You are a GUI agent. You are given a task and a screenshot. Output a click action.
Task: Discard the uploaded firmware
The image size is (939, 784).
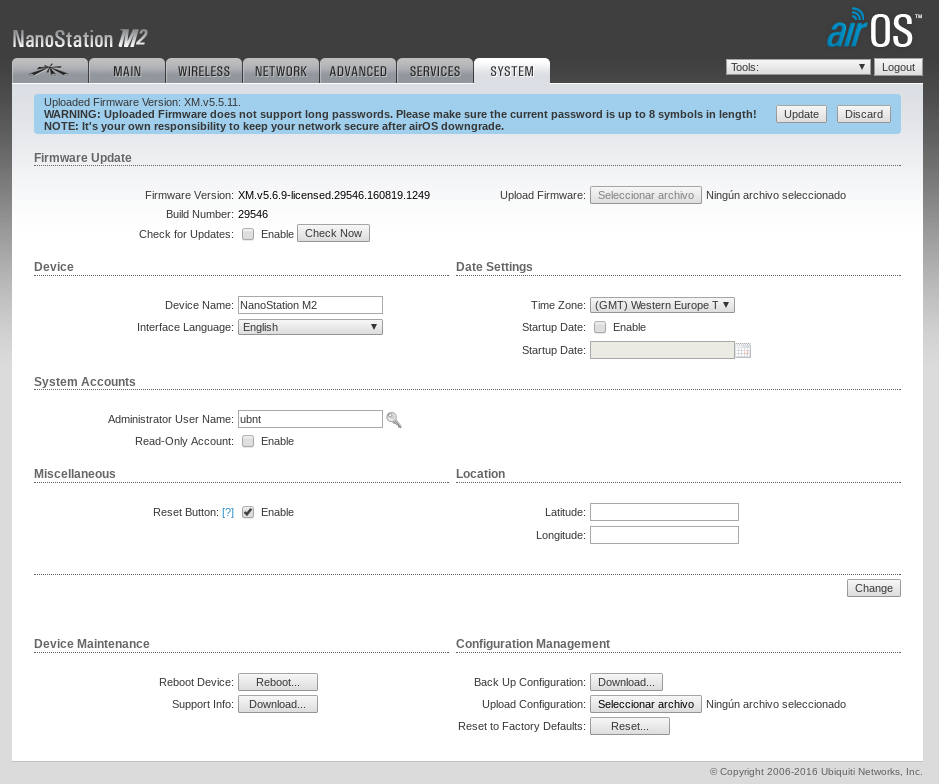click(x=863, y=114)
